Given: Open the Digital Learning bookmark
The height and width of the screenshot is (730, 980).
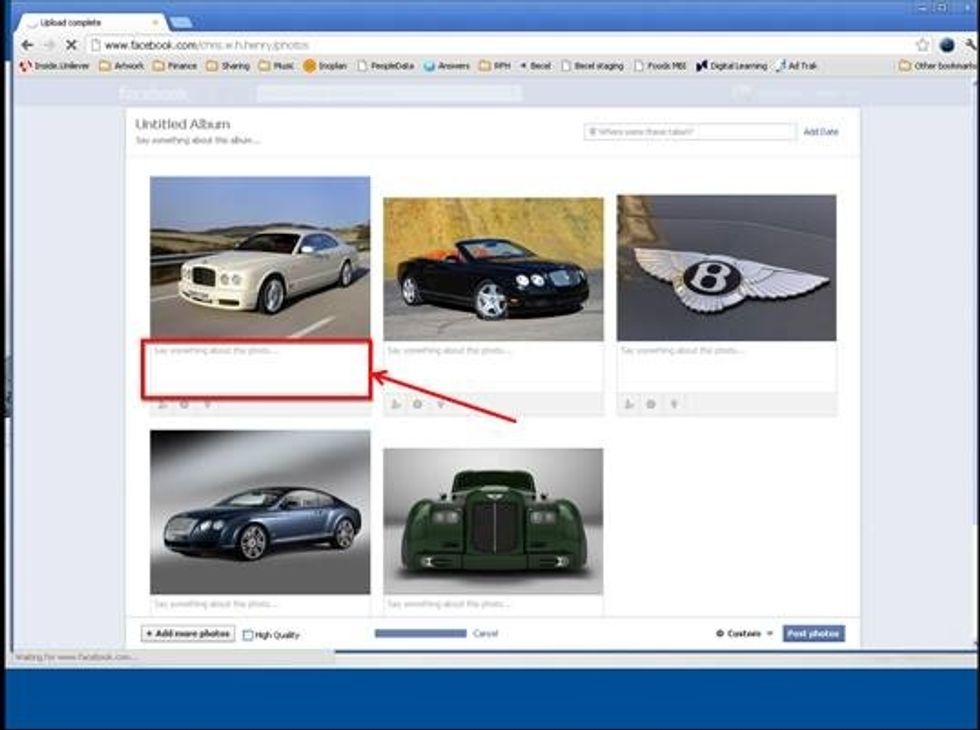Looking at the screenshot, I should (x=731, y=66).
